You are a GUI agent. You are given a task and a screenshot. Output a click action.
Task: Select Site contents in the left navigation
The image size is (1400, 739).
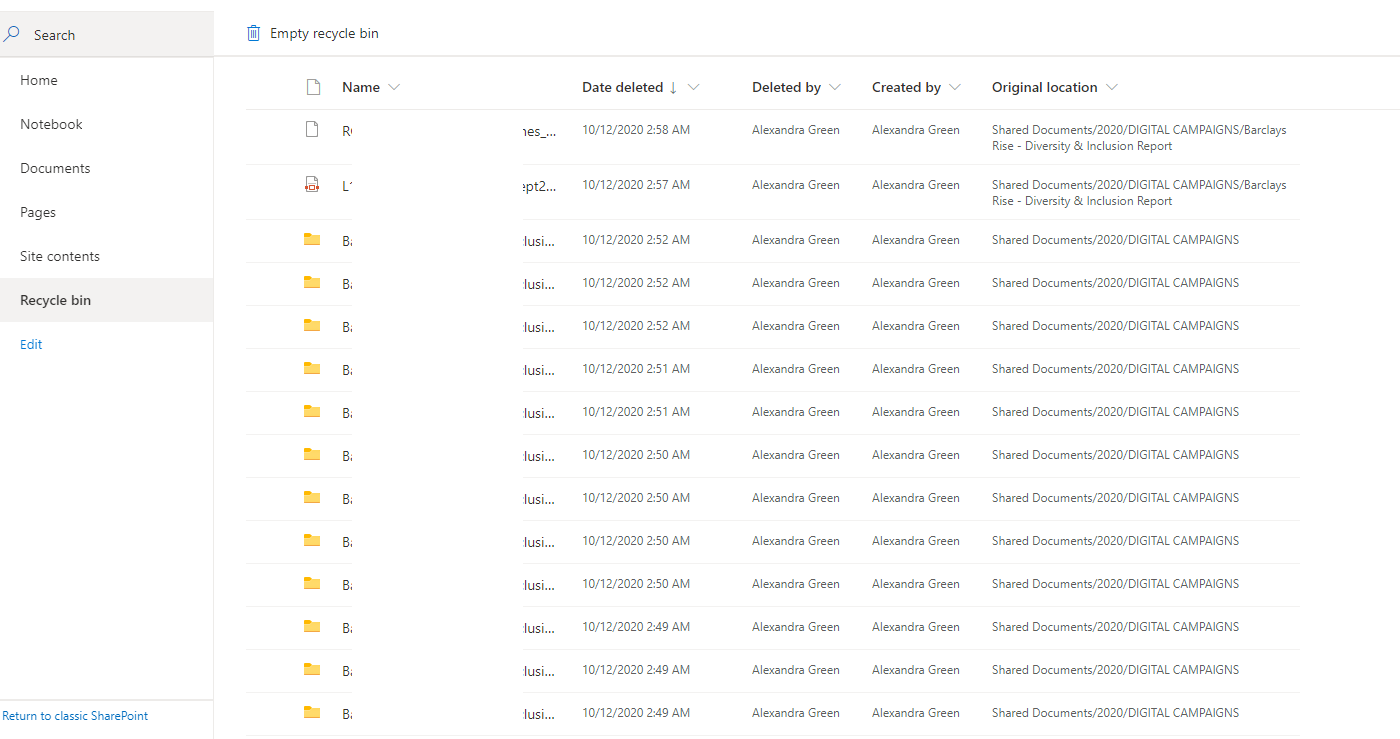[x=60, y=256]
